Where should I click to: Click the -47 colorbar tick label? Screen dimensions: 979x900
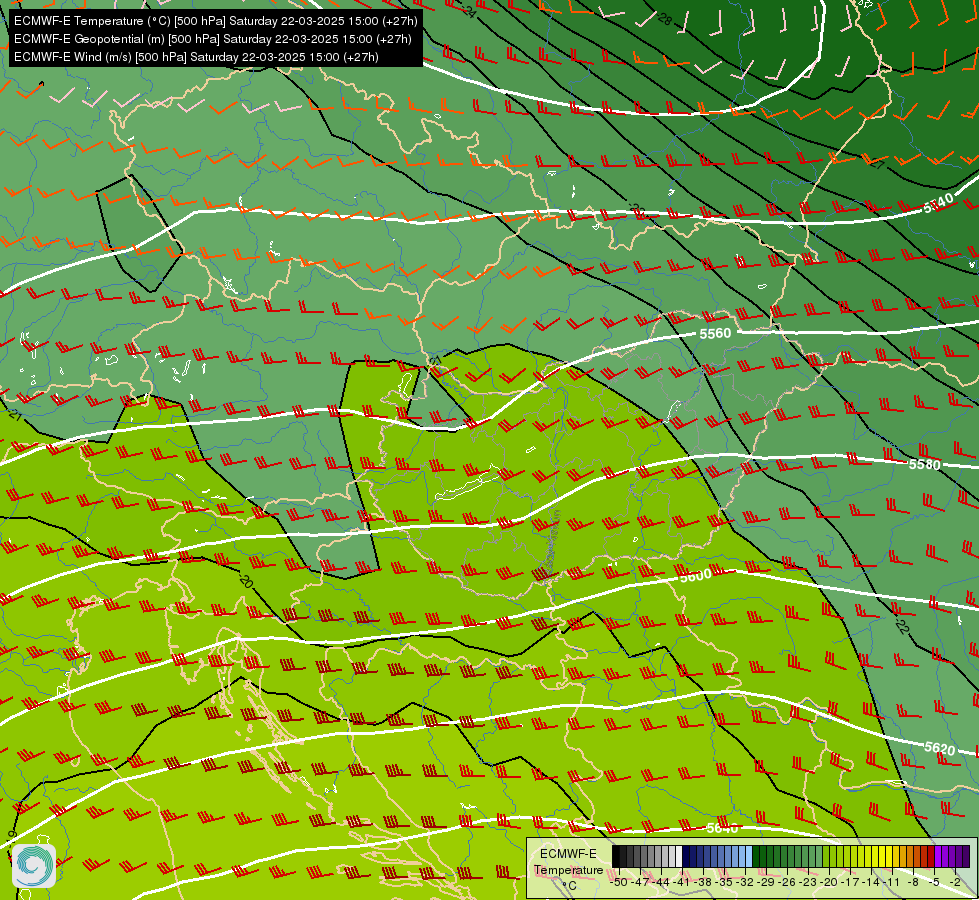tap(641, 883)
